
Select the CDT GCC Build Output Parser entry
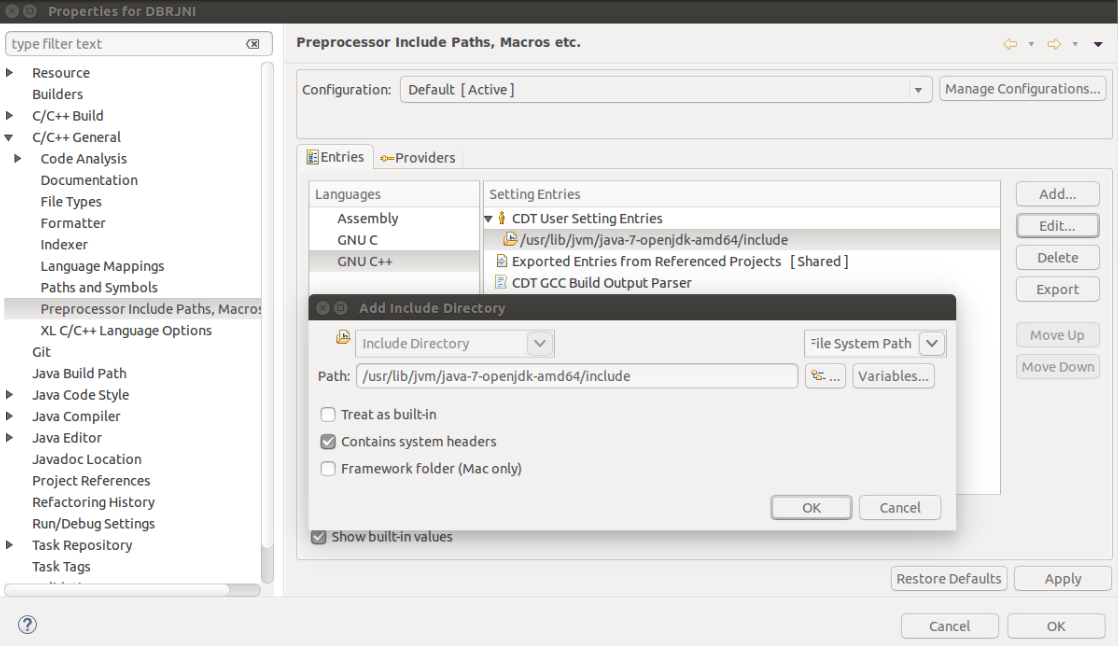(601, 283)
